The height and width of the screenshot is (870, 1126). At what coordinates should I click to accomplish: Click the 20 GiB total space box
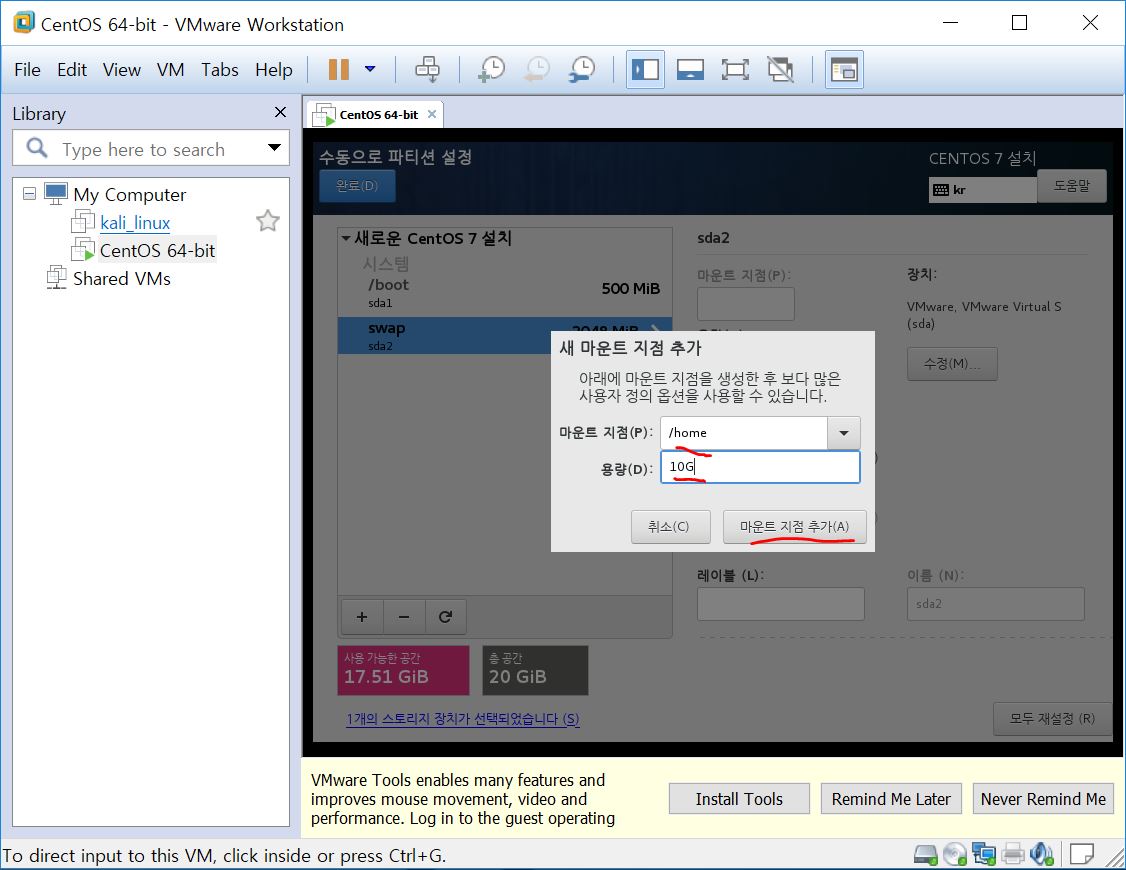click(535, 670)
